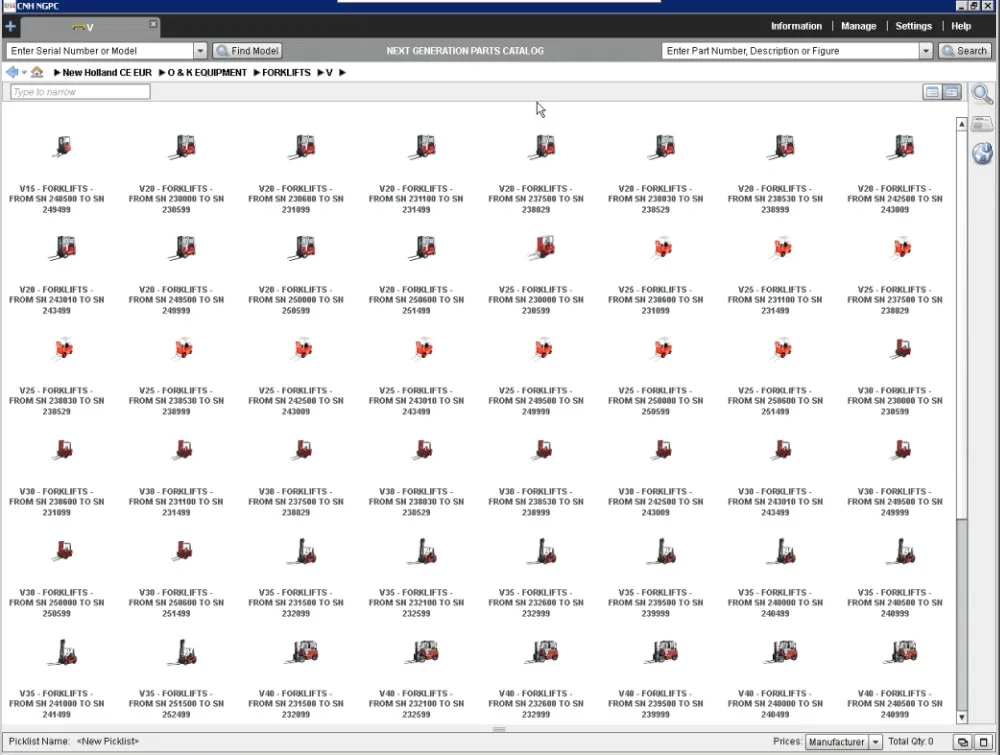Click the maximize picklist panel icon

pyautogui.click(x=983, y=742)
